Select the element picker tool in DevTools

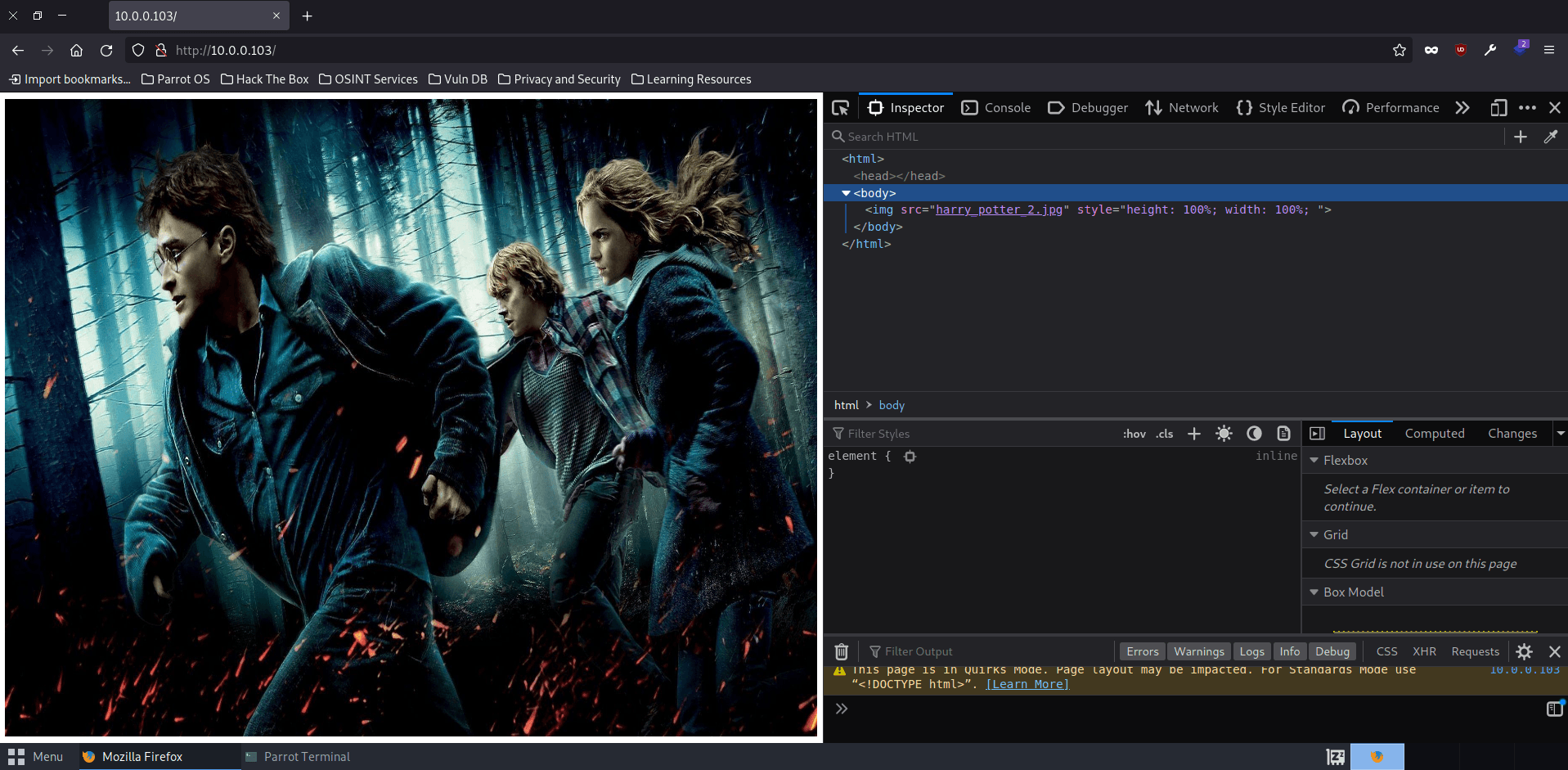pyautogui.click(x=840, y=107)
